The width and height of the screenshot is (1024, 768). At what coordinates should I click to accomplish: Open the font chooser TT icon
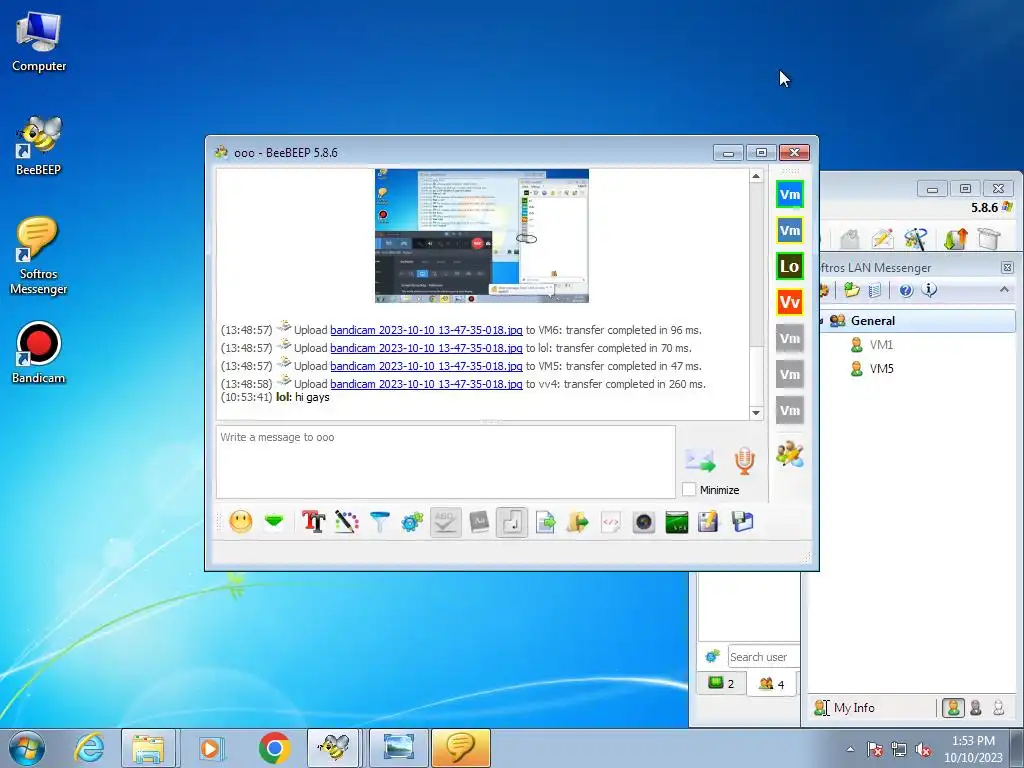313,522
